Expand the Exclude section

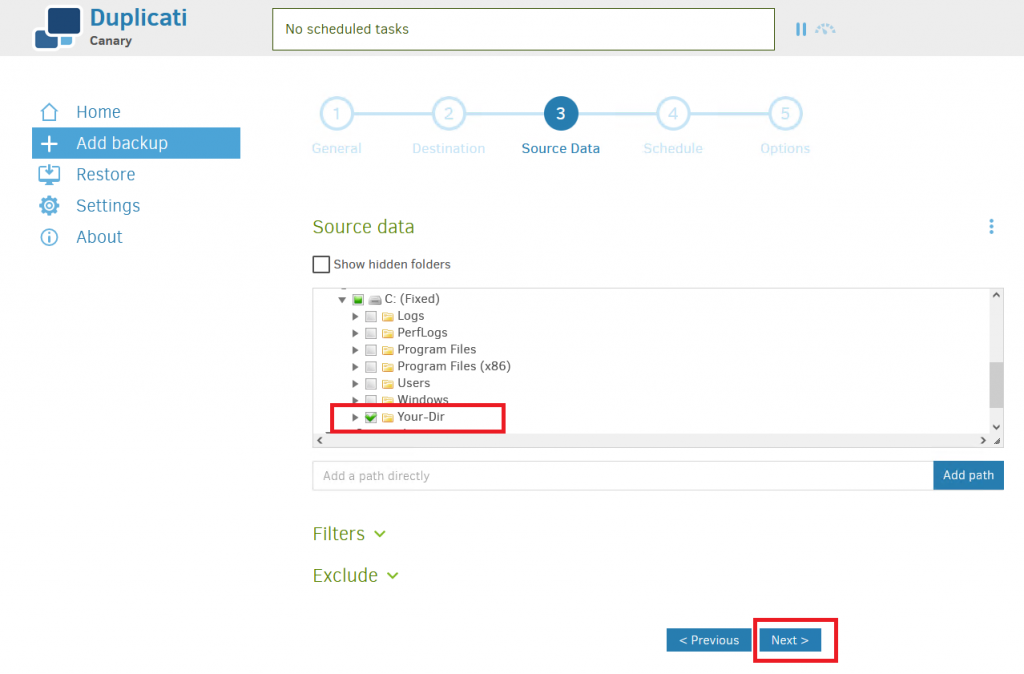(356, 575)
